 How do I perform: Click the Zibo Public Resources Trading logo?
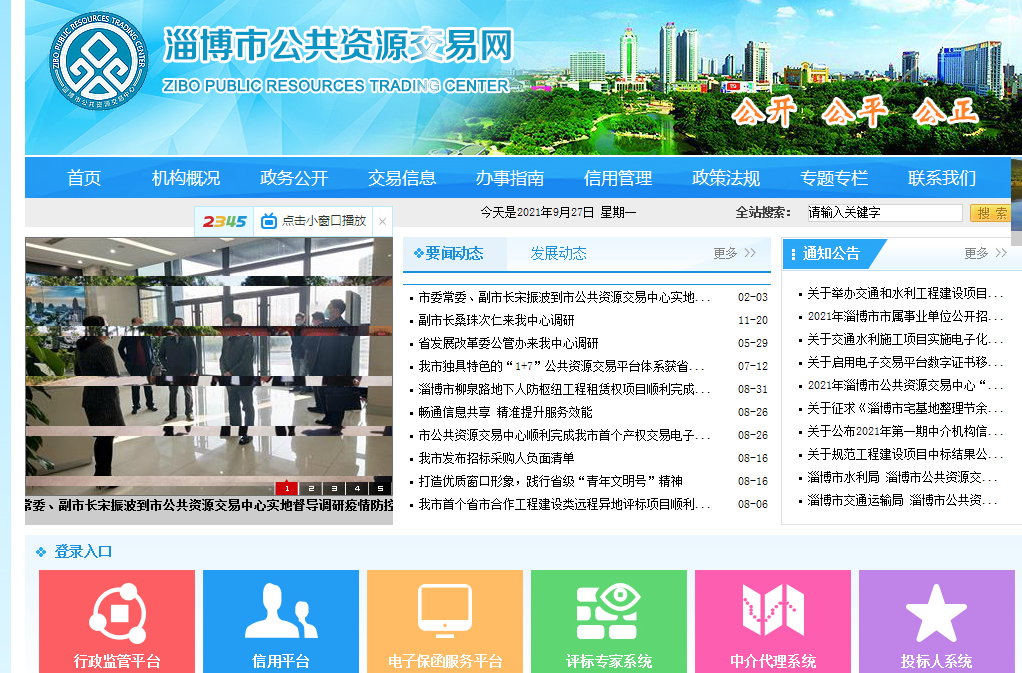pyautogui.click(x=98, y=62)
